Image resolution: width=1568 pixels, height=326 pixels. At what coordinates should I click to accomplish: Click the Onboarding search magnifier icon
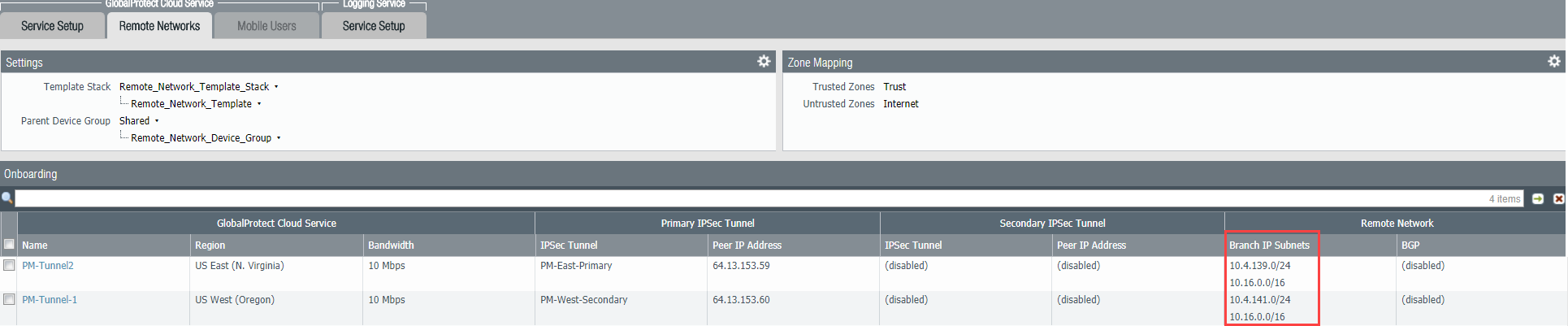click(x=7, y=198)
